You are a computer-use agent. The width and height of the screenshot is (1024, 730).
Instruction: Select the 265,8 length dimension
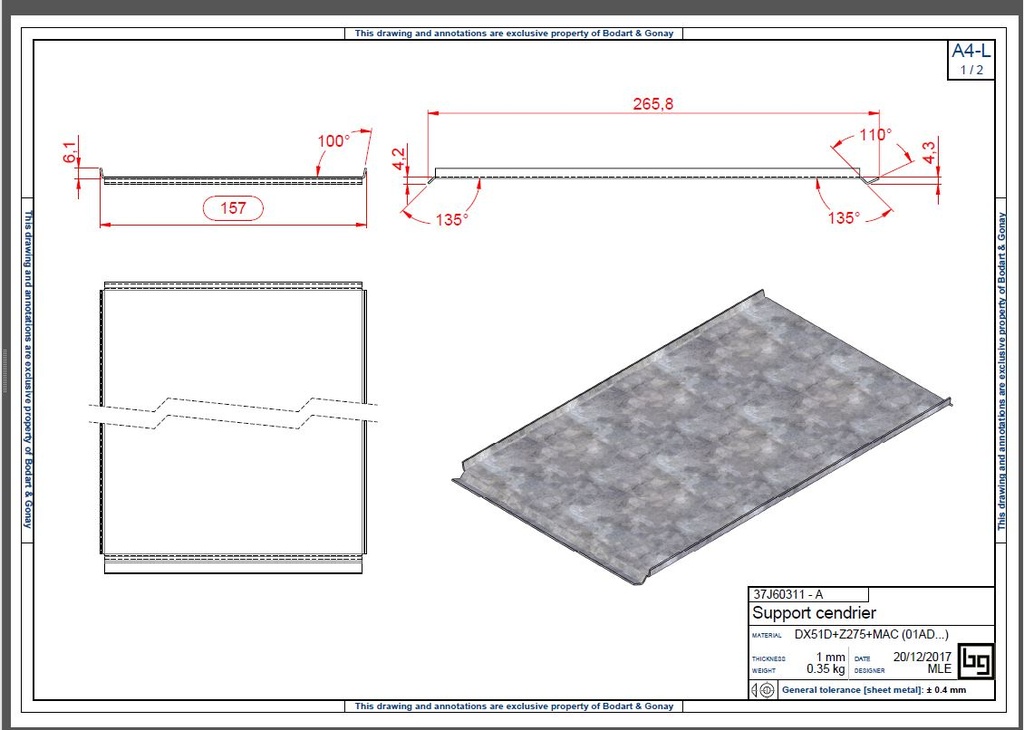(653, 104)
